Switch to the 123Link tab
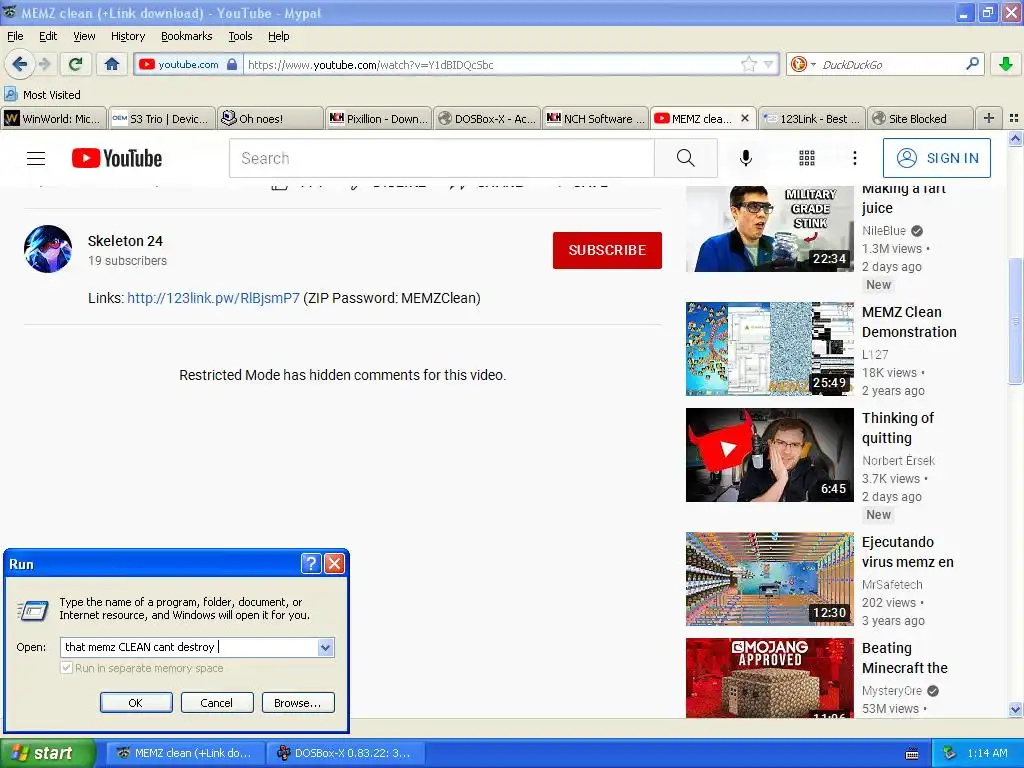Image resolution: width=1024 pixels, height=768 pixels. [x=812, y=118]
